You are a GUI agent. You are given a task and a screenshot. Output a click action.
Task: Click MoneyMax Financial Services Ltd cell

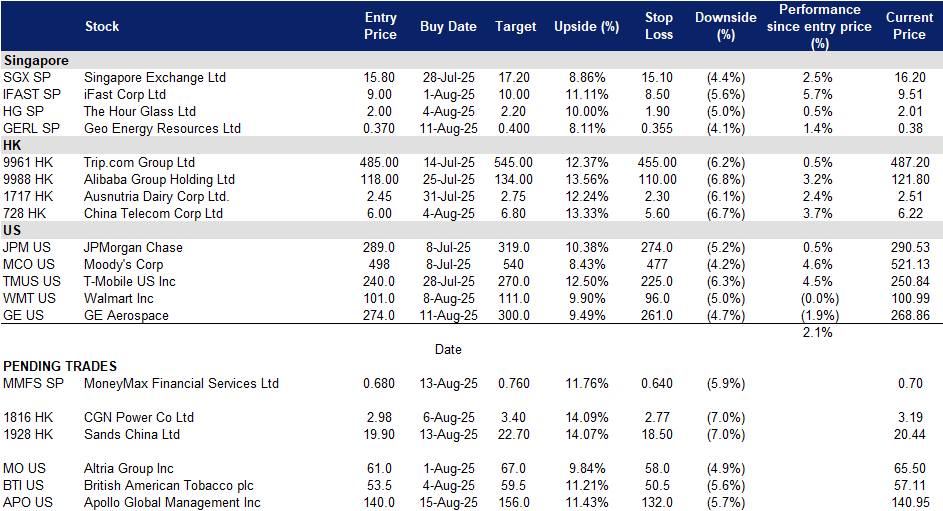point(181,384)
